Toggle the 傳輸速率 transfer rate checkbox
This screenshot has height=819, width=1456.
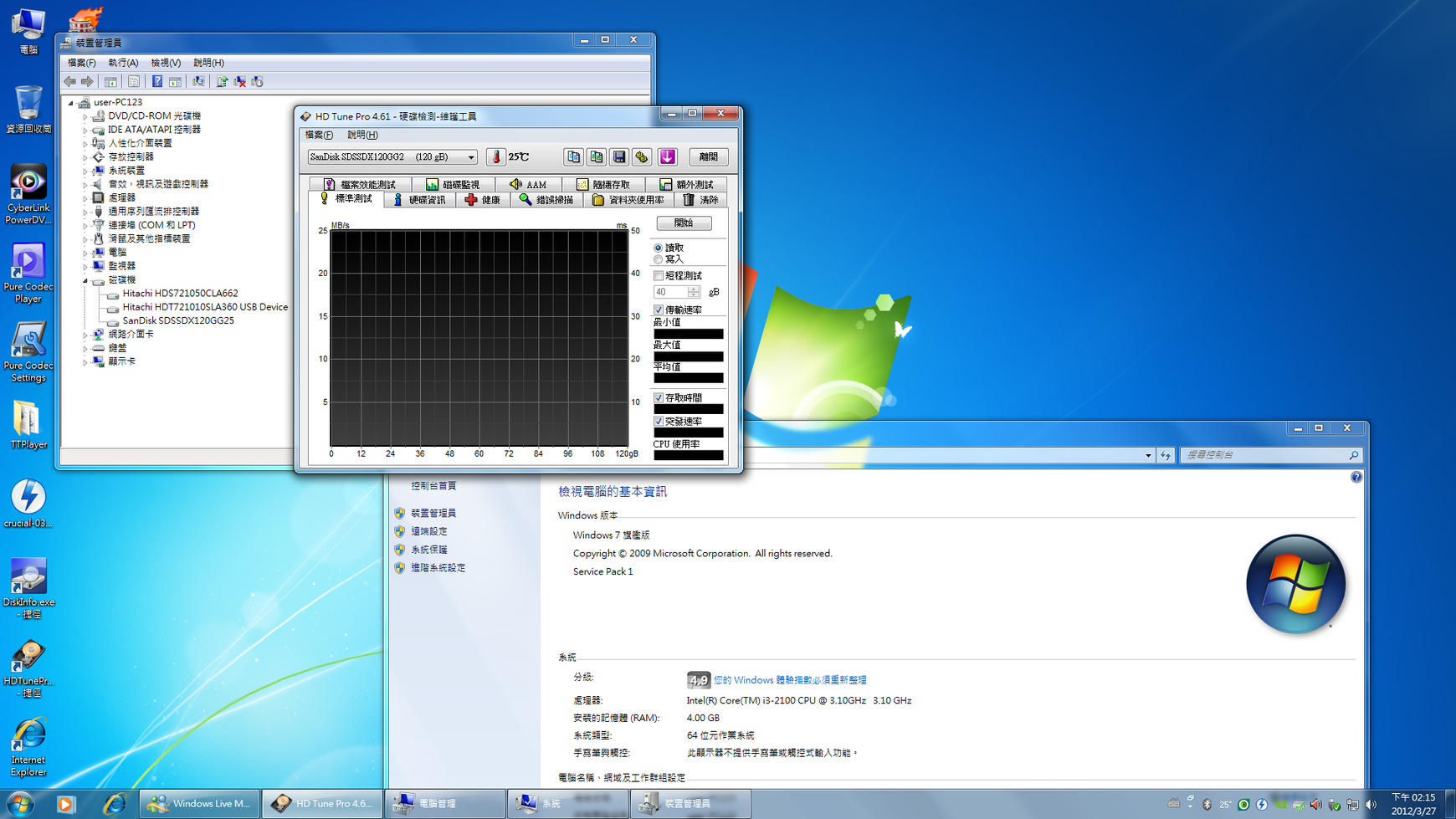coord(659,310)
